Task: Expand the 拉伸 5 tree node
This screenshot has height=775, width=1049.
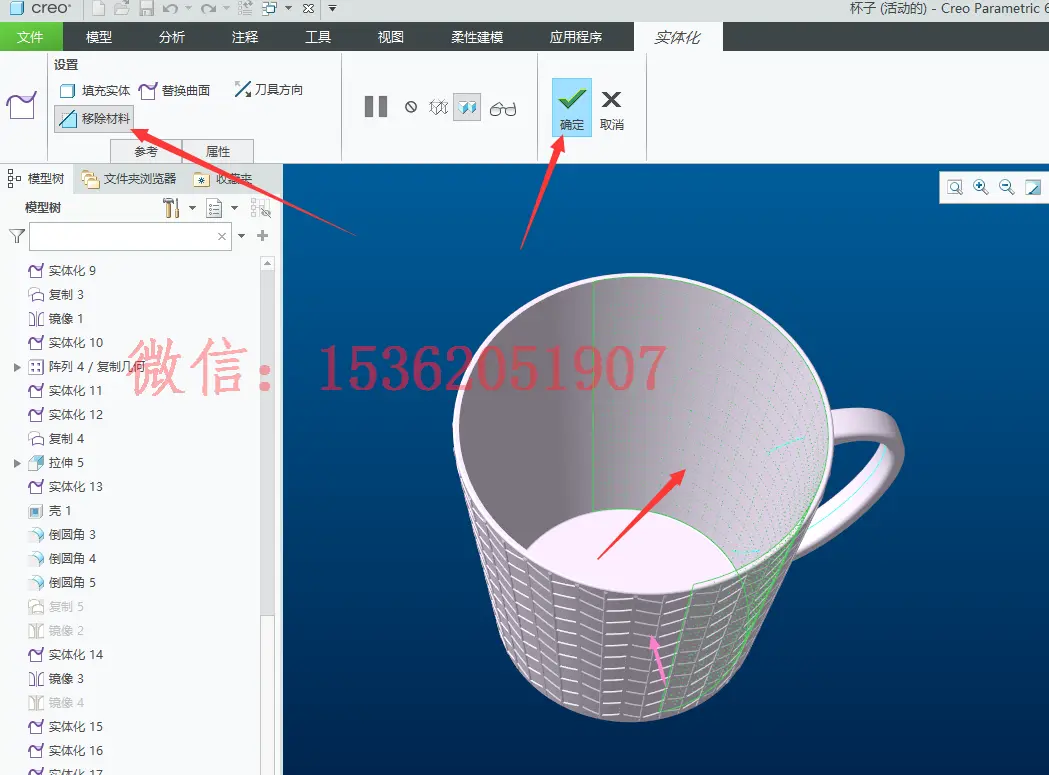Action: coord(17,462)
